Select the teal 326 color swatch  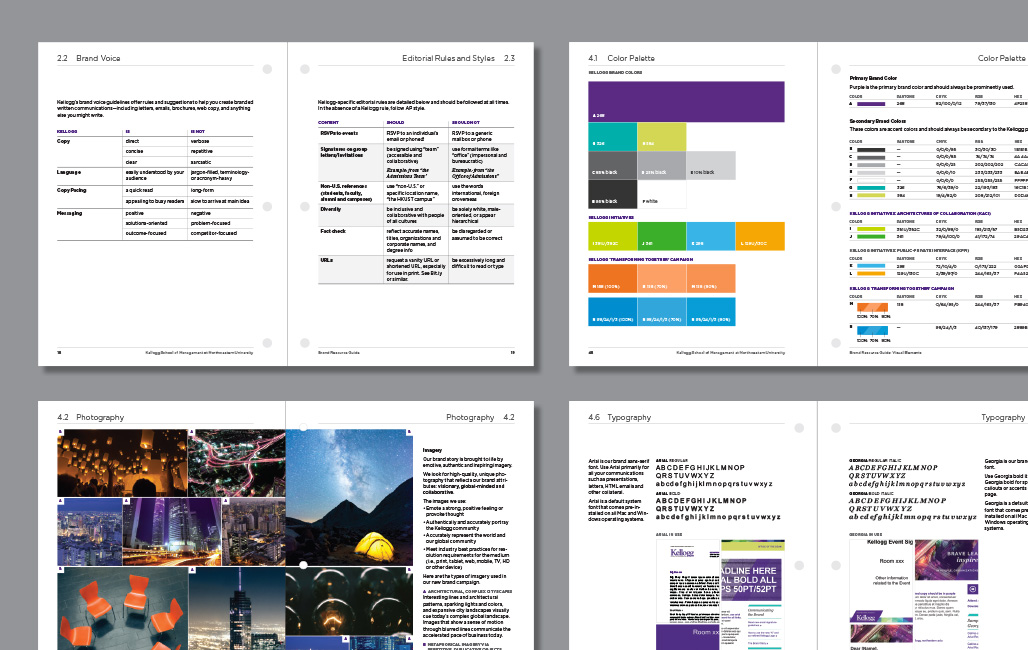tap(612, 136)
